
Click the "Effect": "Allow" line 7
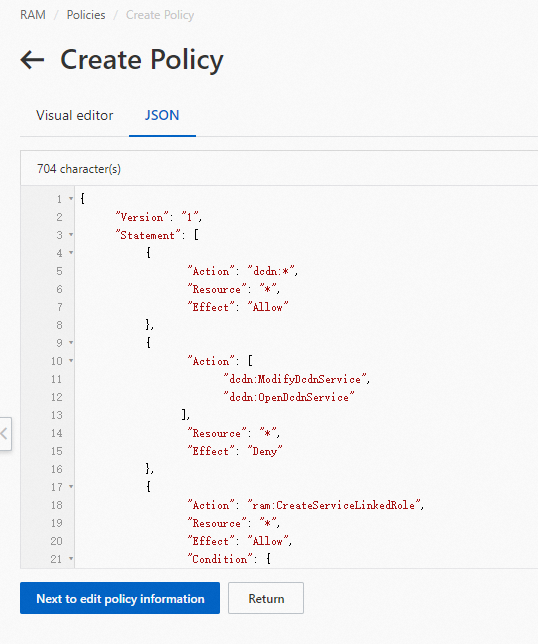pos(238,307)
